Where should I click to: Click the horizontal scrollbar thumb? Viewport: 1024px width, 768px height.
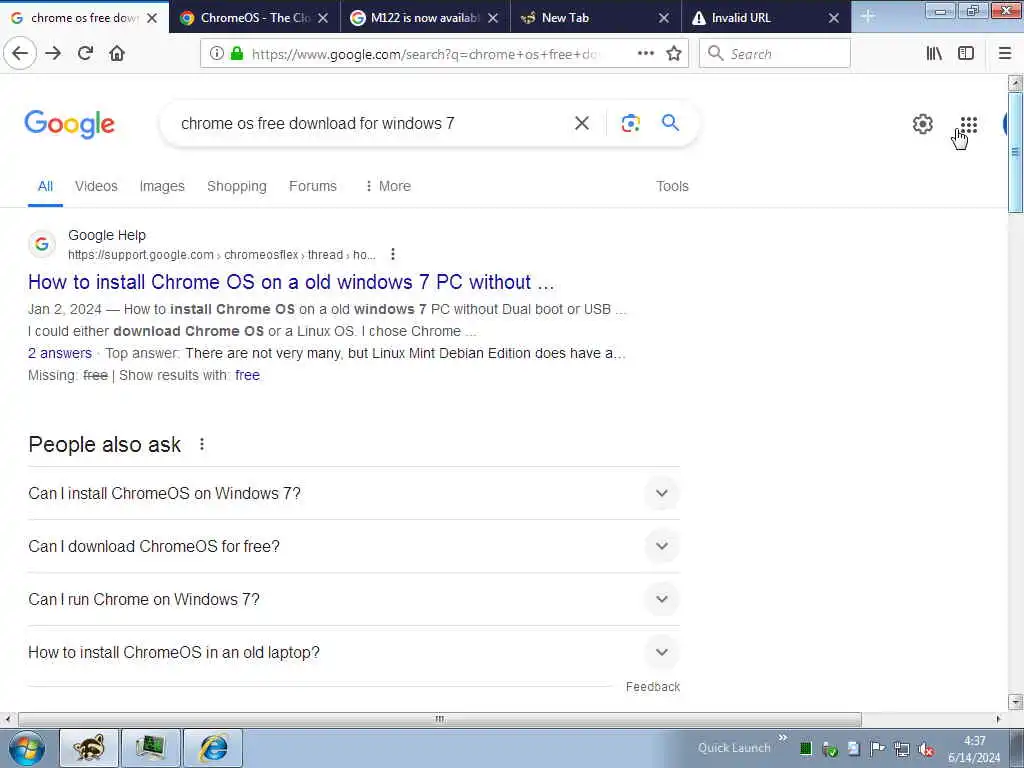click(x=440, y=719)
